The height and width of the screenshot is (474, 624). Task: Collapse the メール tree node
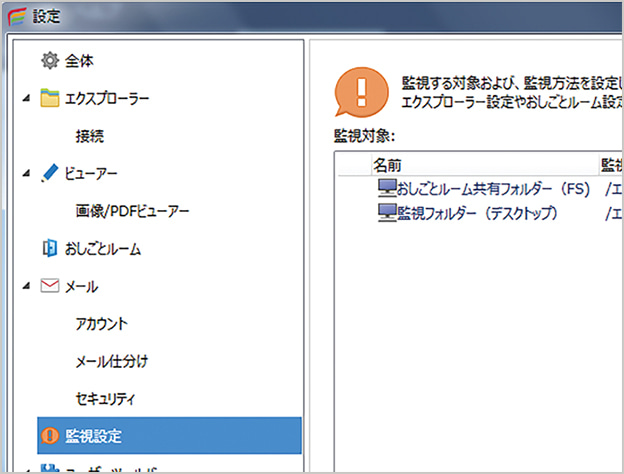pos(25,287)
